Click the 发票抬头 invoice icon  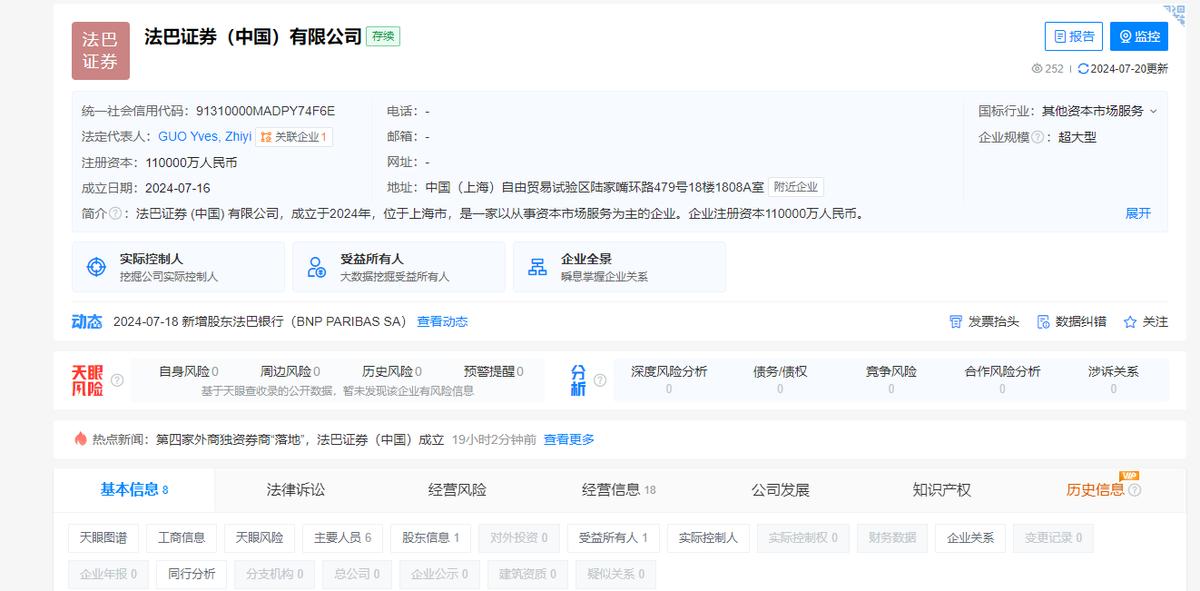955,322
